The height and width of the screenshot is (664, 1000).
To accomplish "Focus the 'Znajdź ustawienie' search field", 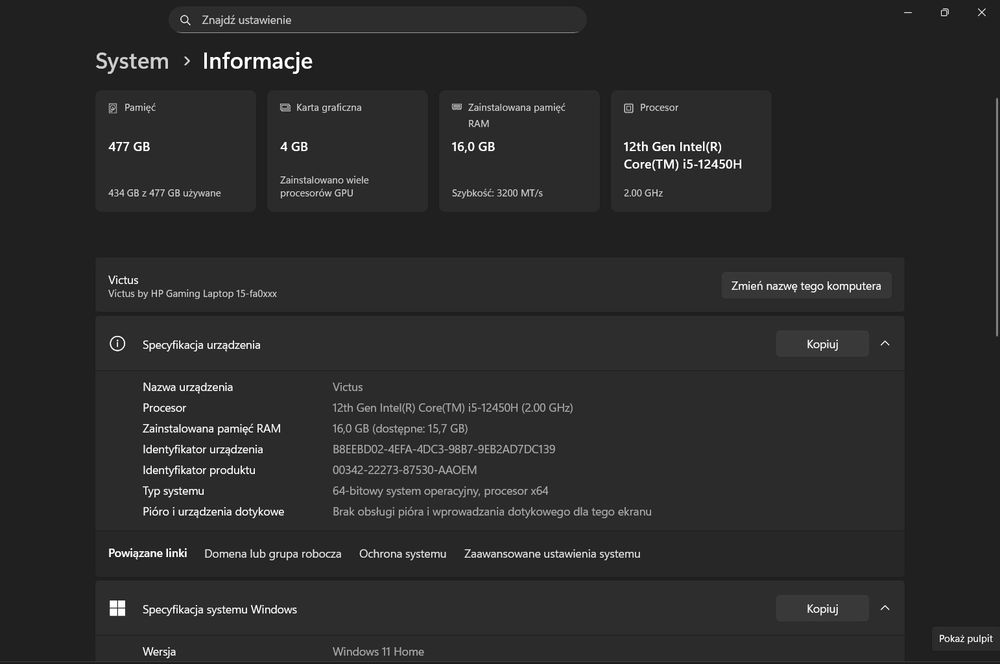I will [378, 20].
